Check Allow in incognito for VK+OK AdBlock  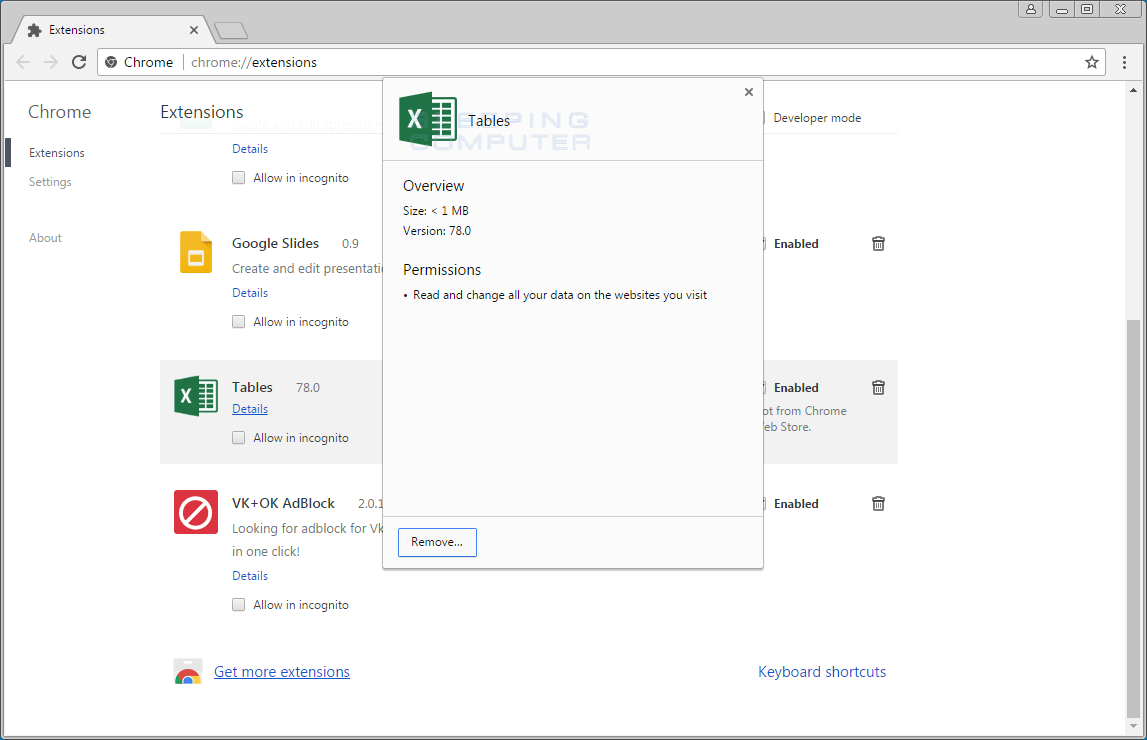238,604
